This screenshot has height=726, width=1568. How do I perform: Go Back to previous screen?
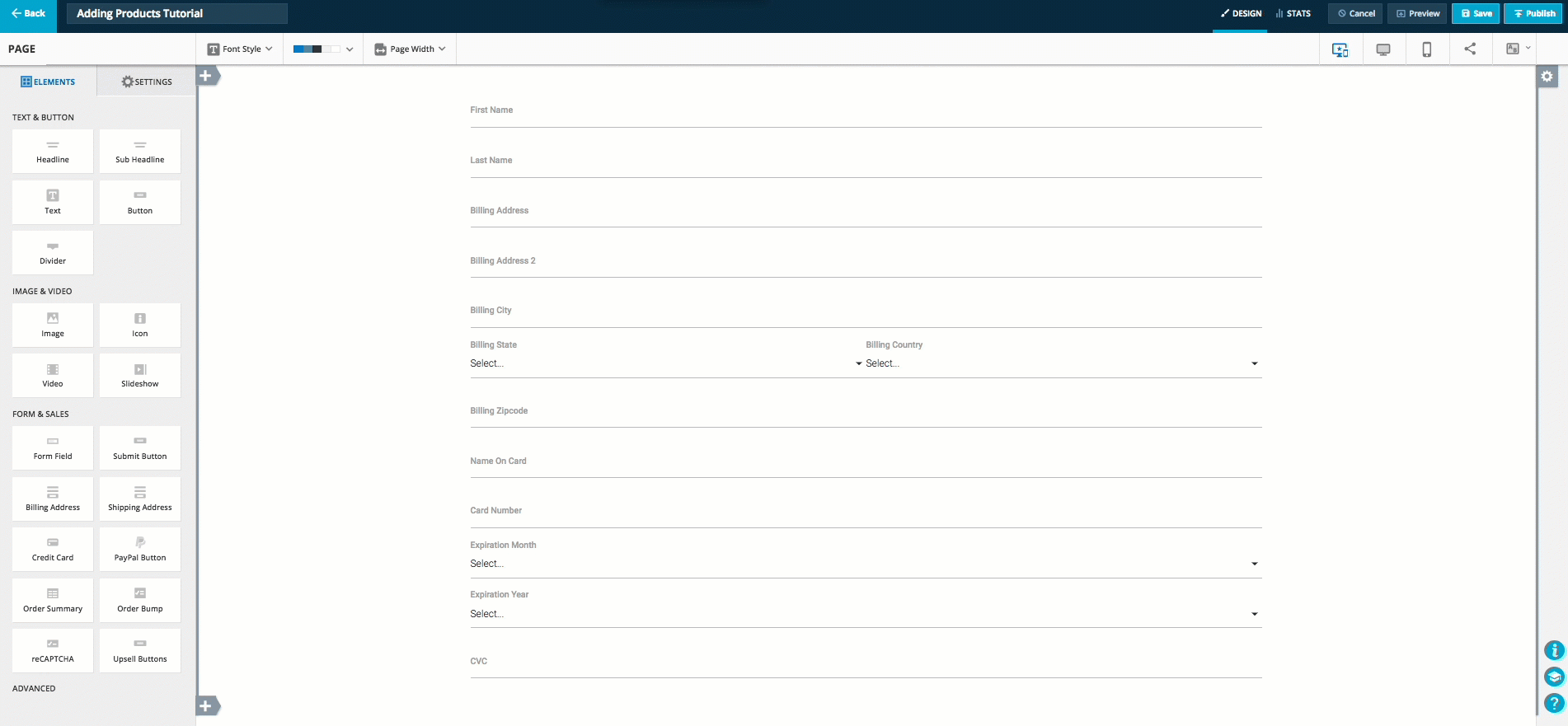(x=28, y=14)
